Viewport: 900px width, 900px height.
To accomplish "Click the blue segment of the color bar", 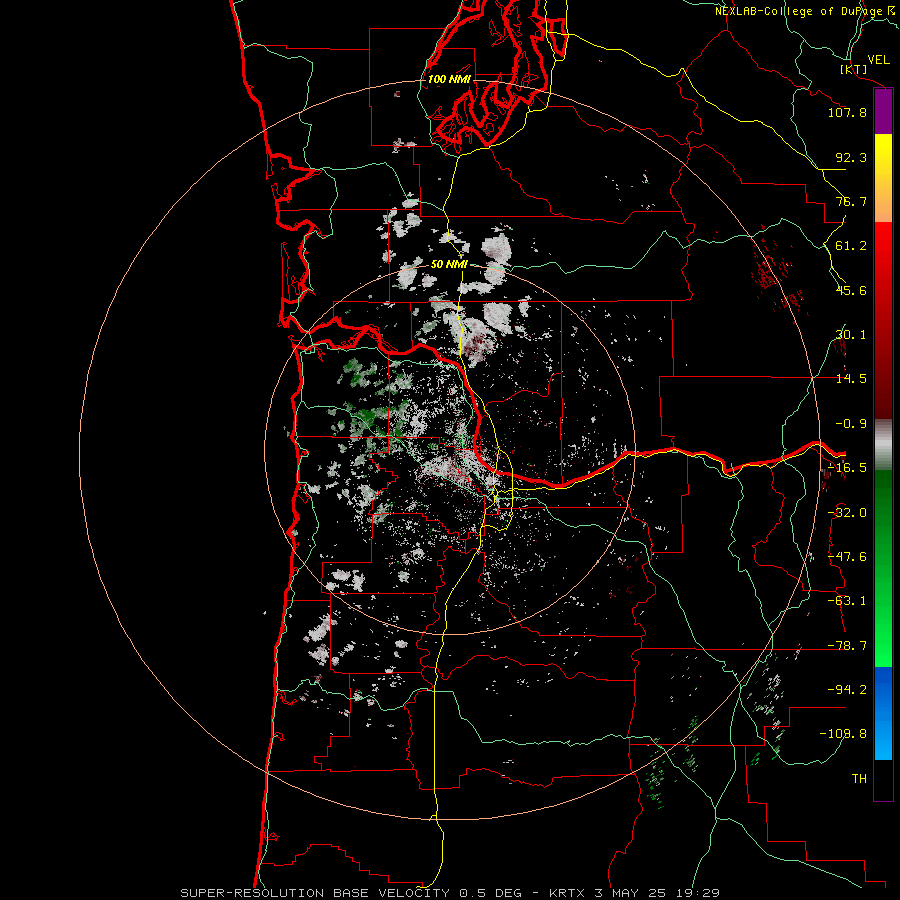I will coord(883,713).
